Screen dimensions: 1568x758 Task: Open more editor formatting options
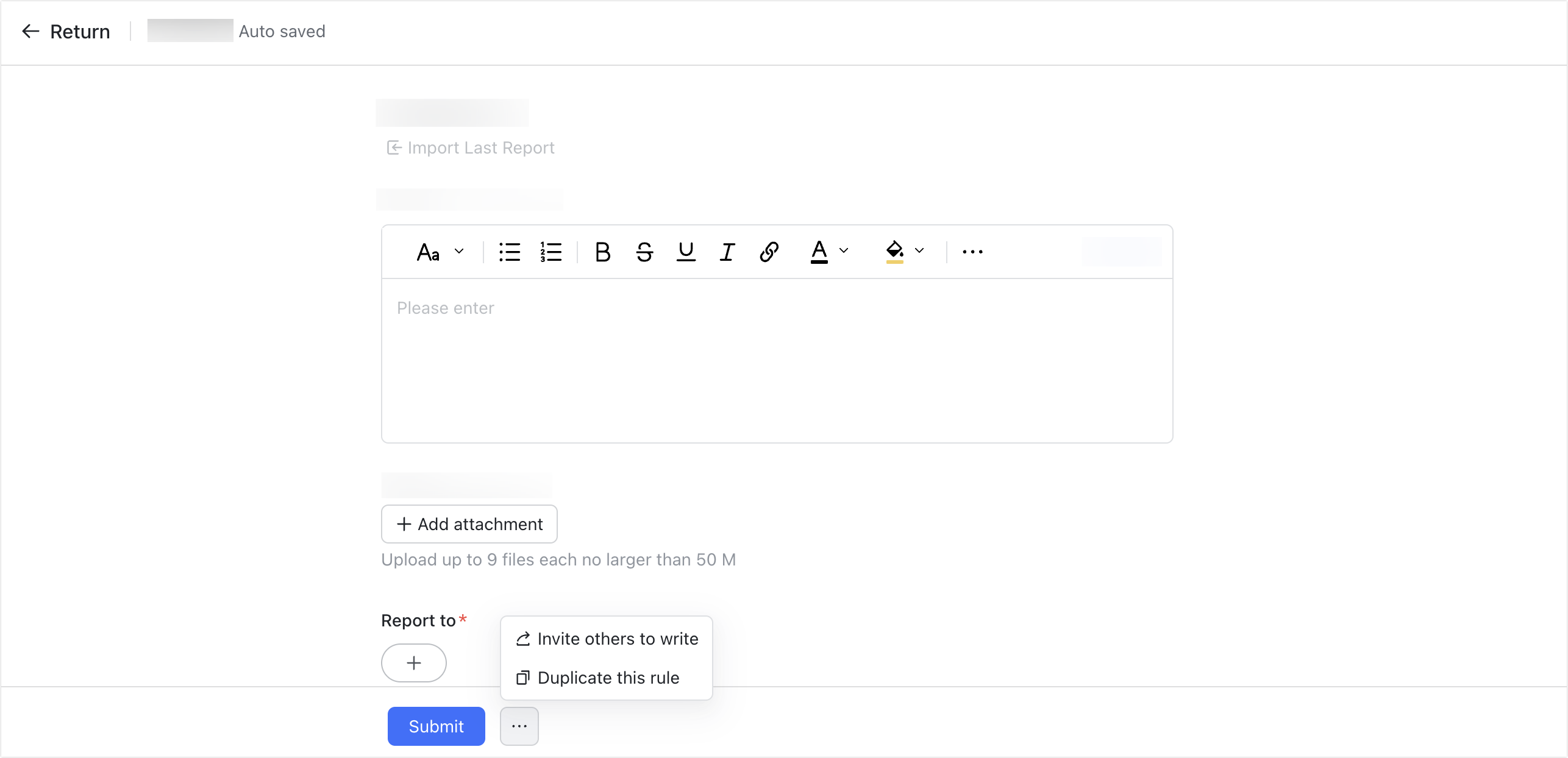(x=972, y=251)
